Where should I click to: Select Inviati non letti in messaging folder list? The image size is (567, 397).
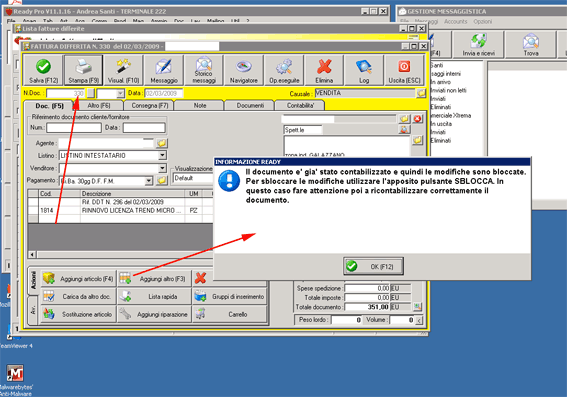[x=448, y=90]
